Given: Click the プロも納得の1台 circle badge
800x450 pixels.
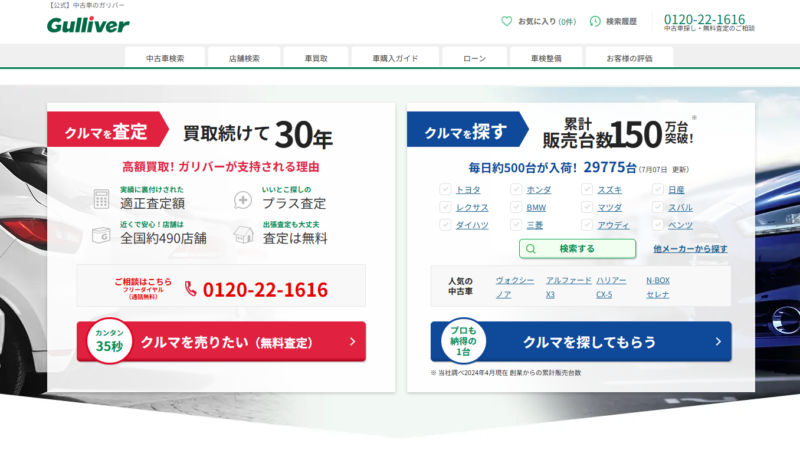Looking at the screenshot, I should [463, 341].
